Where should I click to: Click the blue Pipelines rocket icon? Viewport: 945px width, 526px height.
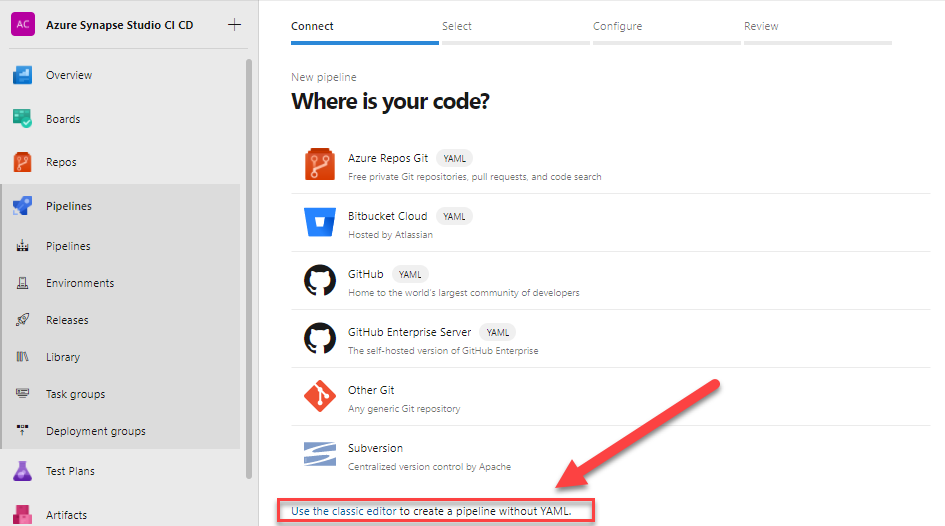(22, 206)
